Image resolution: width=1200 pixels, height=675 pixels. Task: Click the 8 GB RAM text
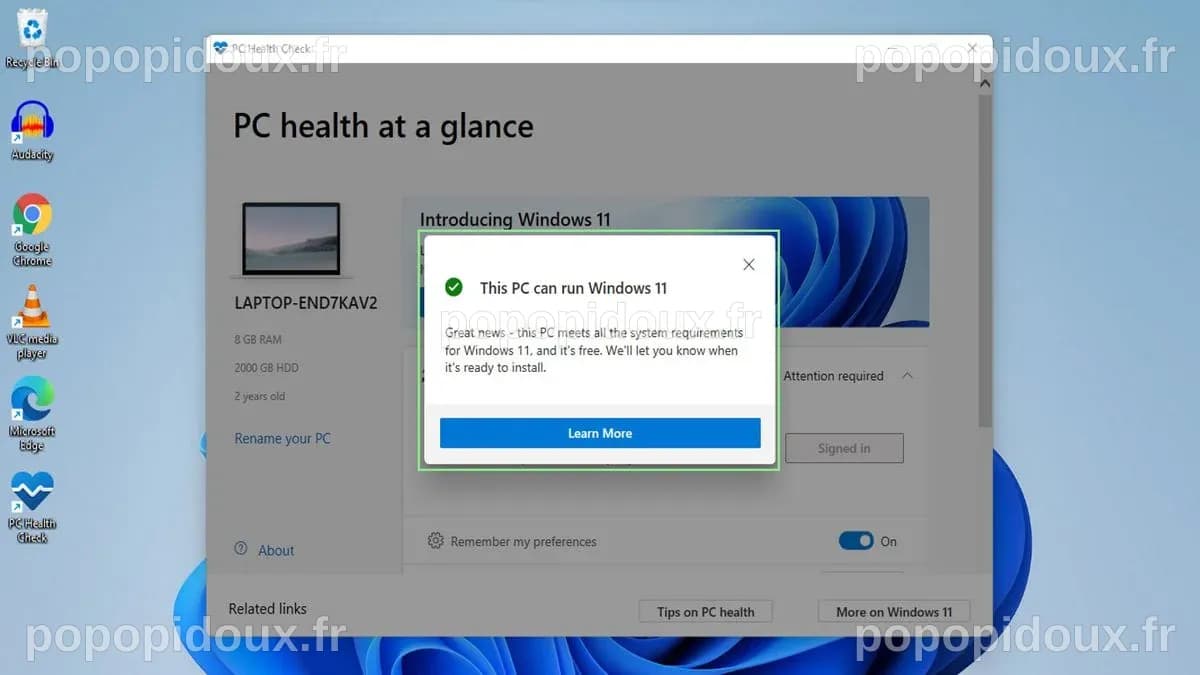point(258,340)
